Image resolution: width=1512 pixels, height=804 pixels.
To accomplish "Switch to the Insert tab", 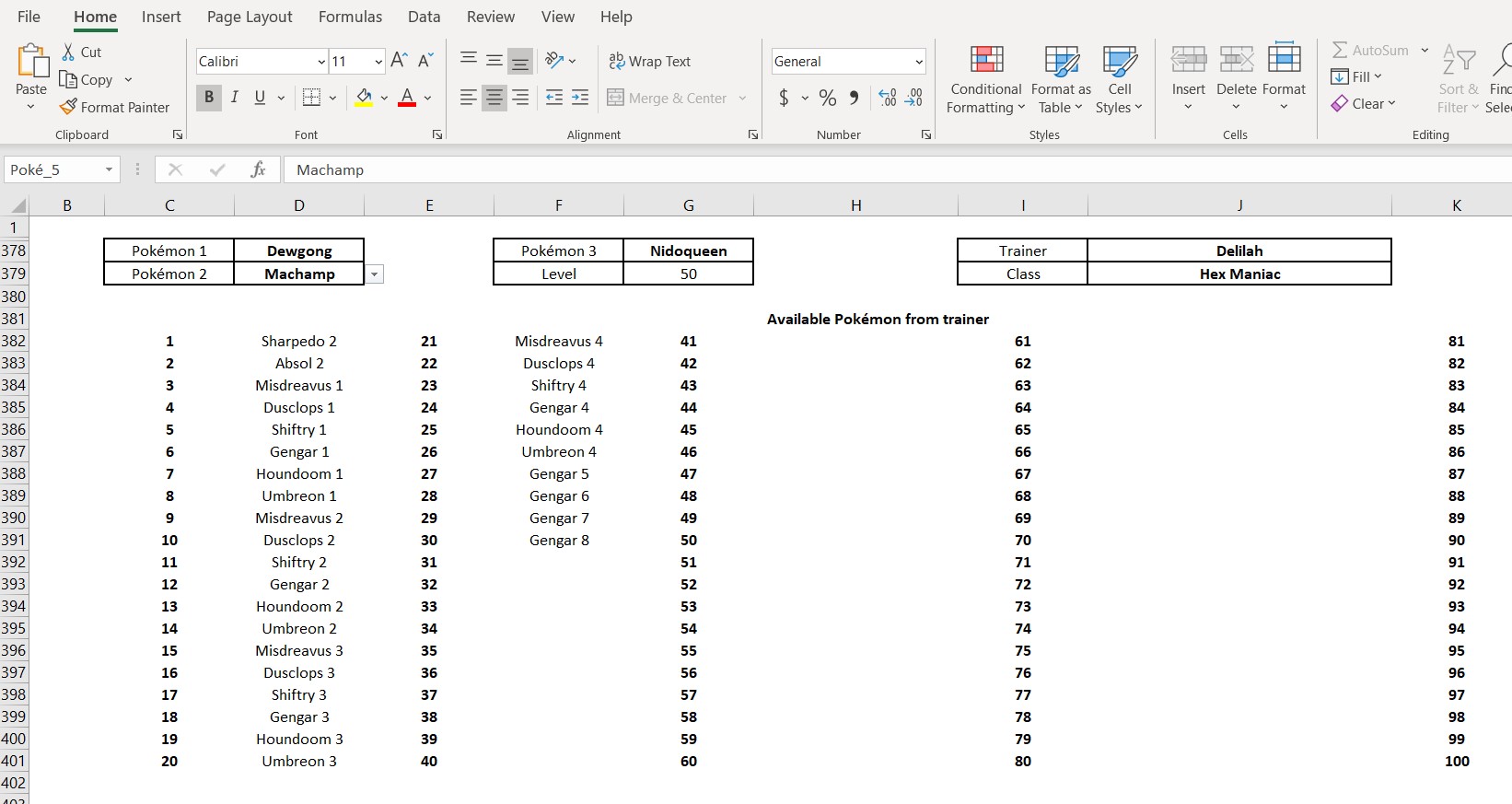I will click(x=161, y=17).
